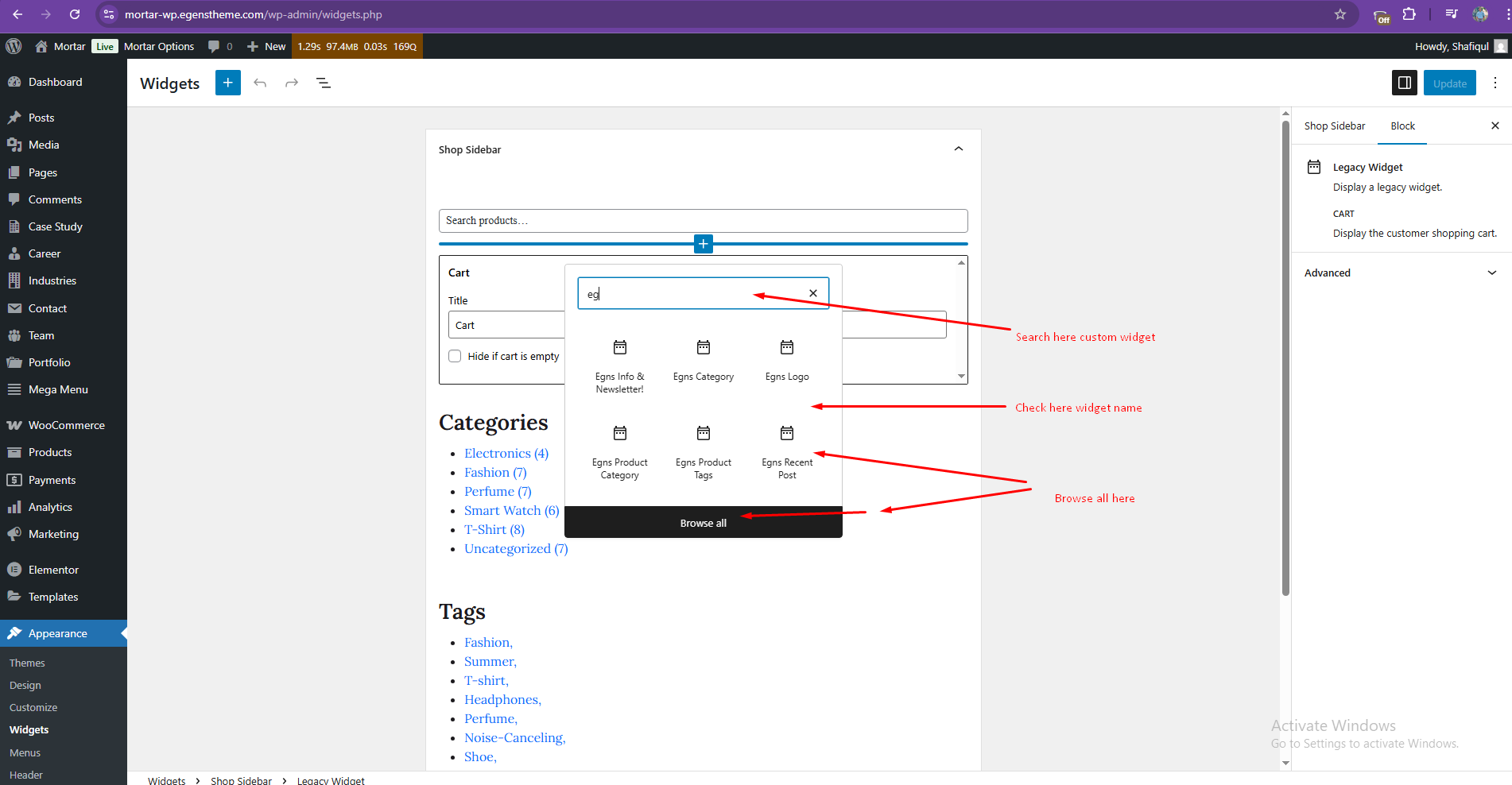The height and width of the screenshot is (785, 1512).
Task: Go back in browser history
Action: point(17,14)
